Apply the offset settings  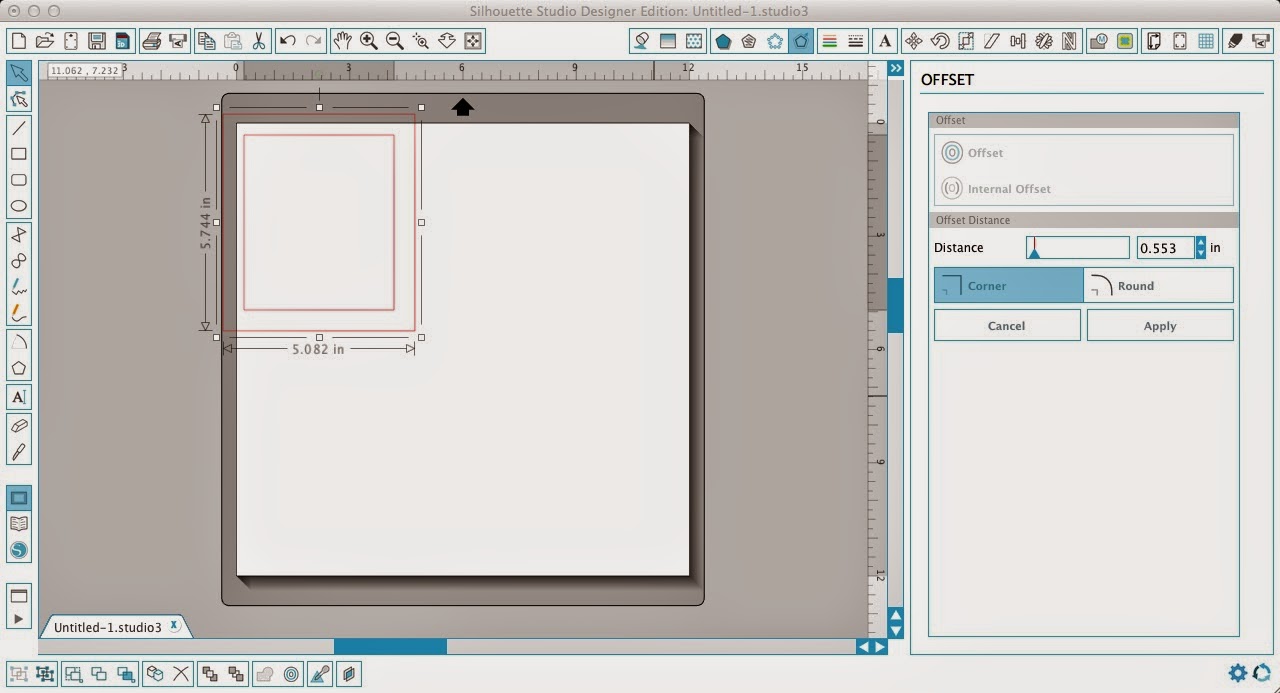[1159, 325]
